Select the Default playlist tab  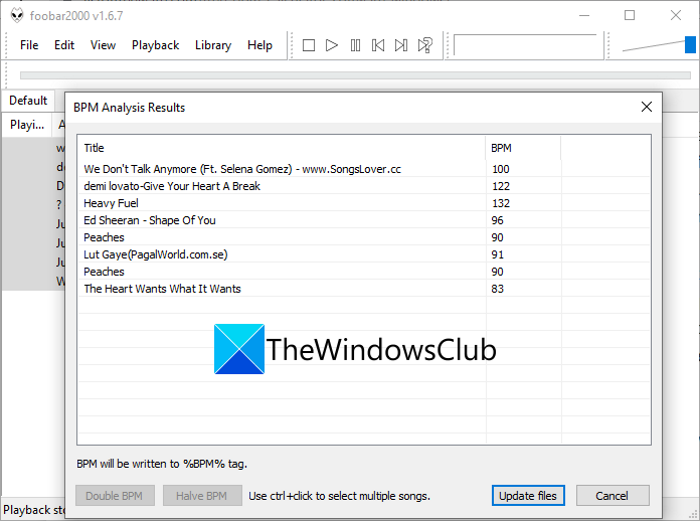[28, 100]
